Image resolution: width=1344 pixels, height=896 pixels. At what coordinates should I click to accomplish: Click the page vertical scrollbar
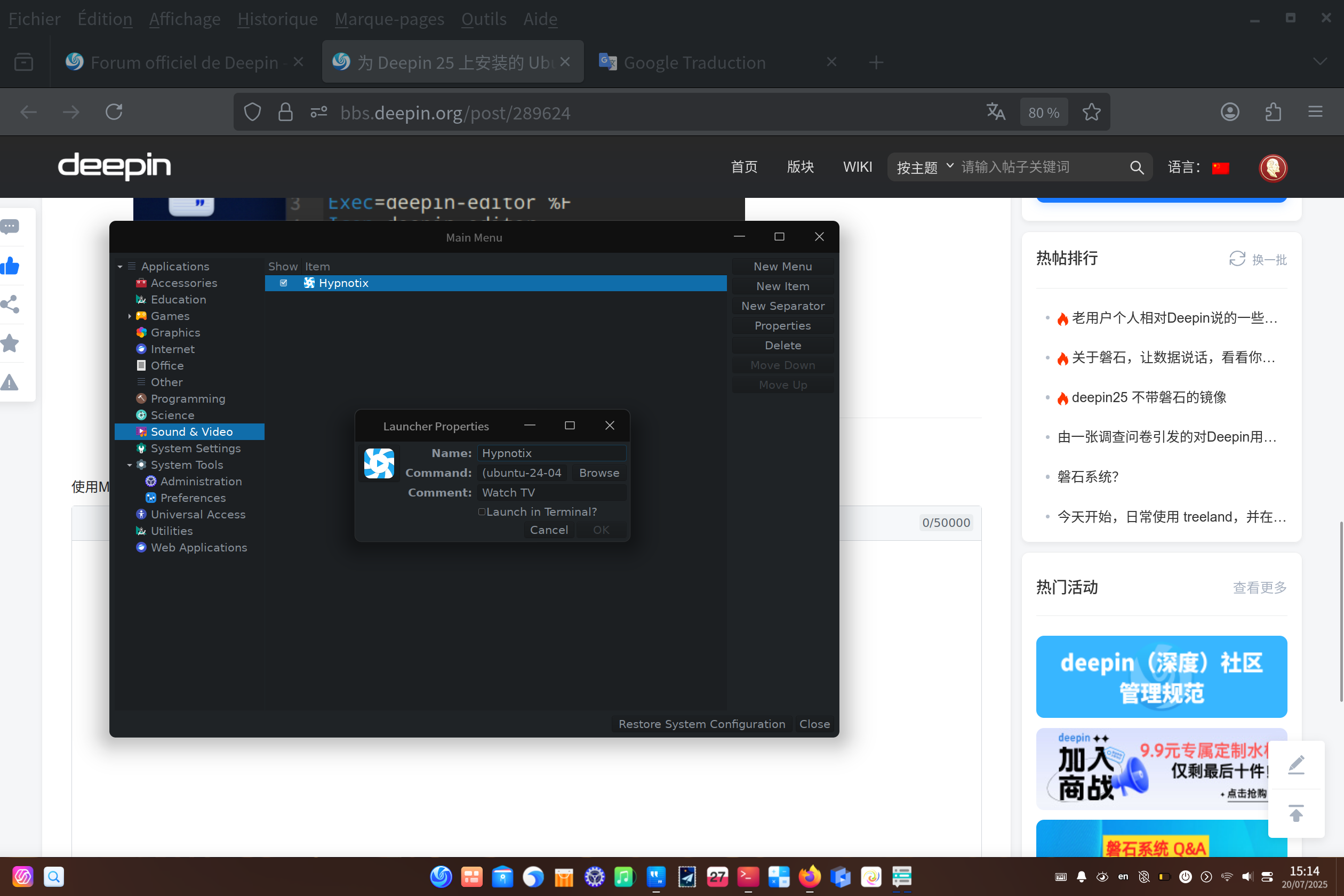[x=1341, y=611]
